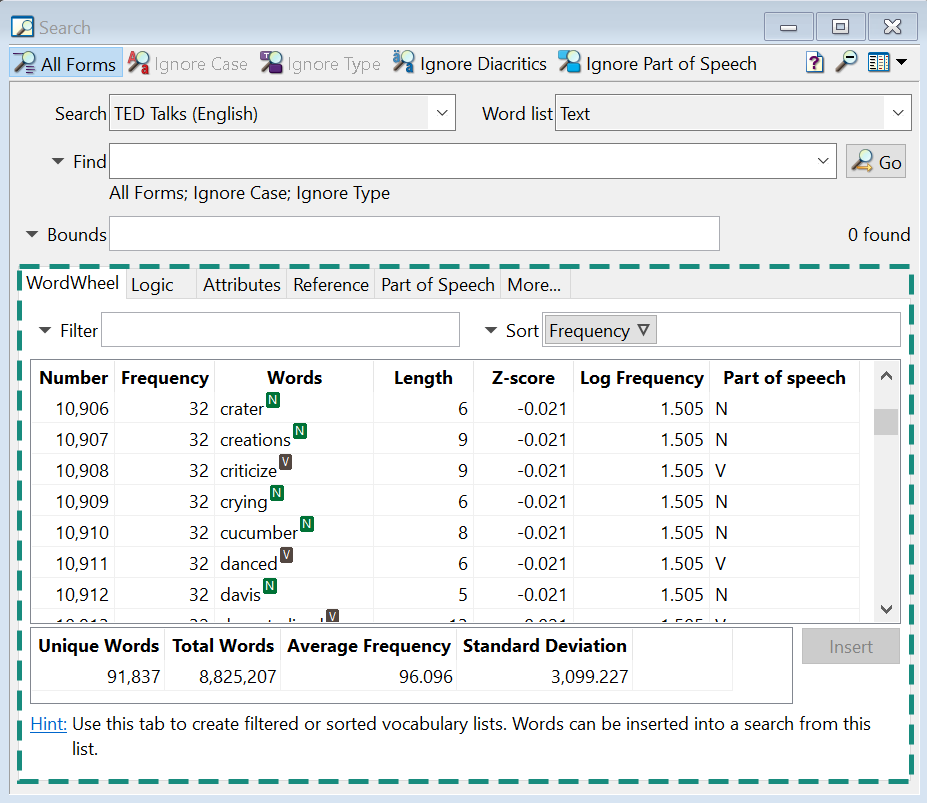Open the Search corpus dropdown

coord(441,114)
